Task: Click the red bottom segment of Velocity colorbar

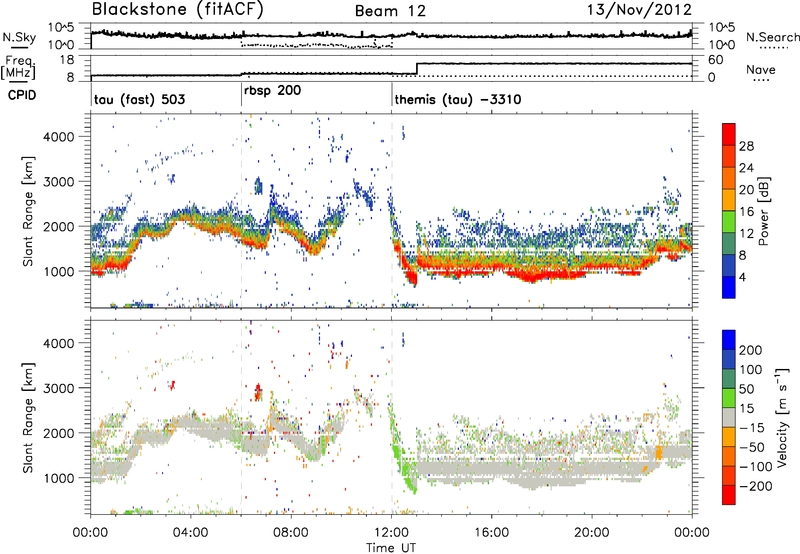Action: click(x=729, y=495)
